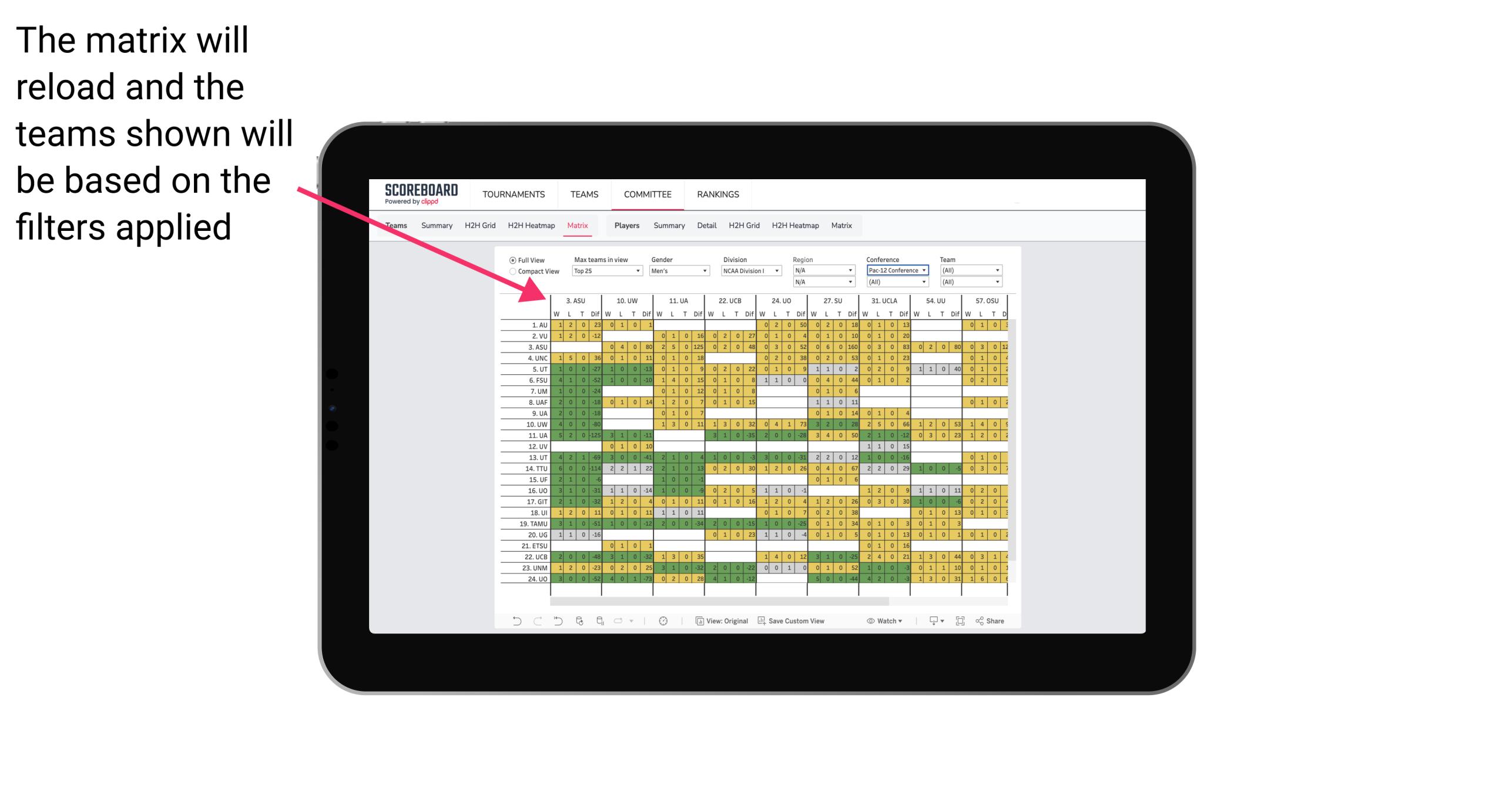Click the save custom view icon

[760, 622]
